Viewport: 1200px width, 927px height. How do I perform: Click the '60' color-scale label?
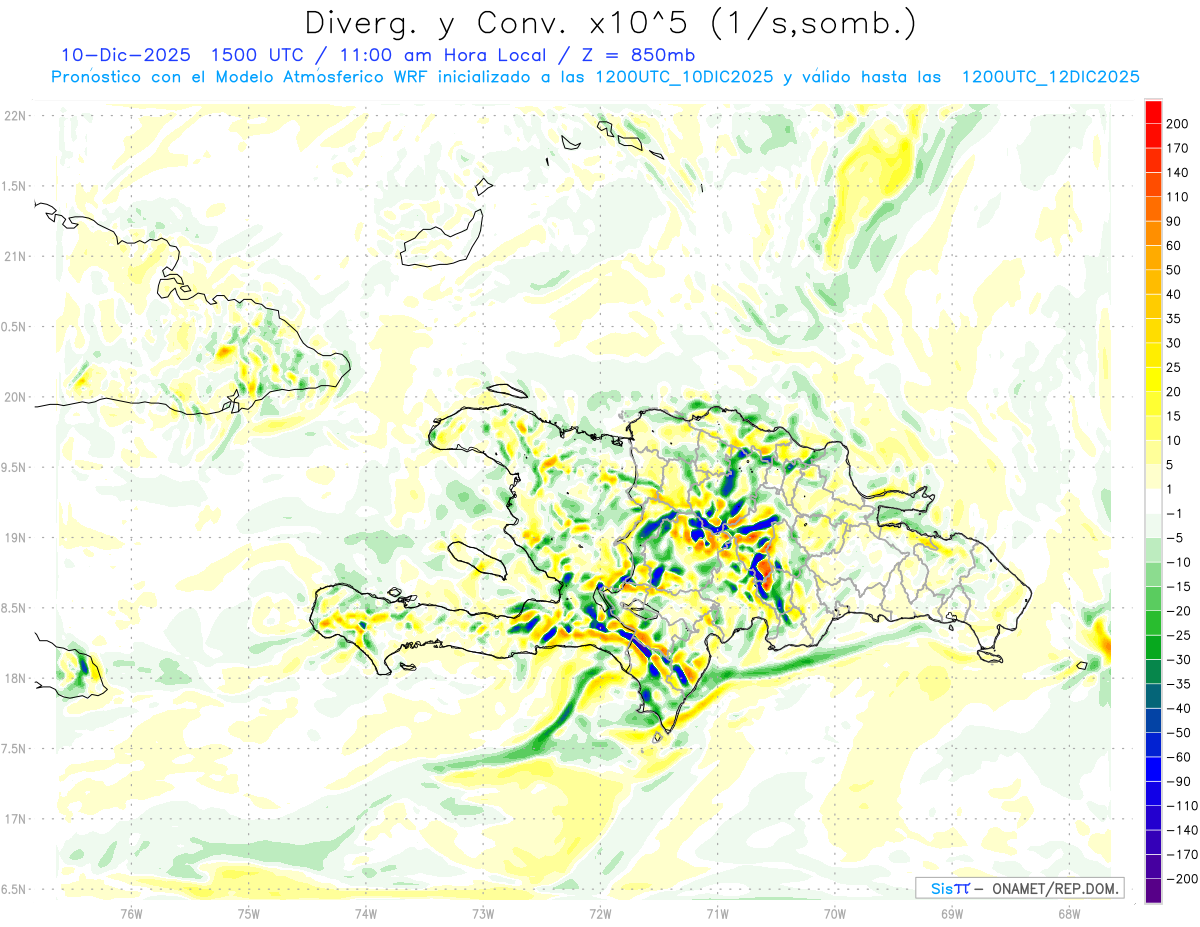coord(1174,246)
